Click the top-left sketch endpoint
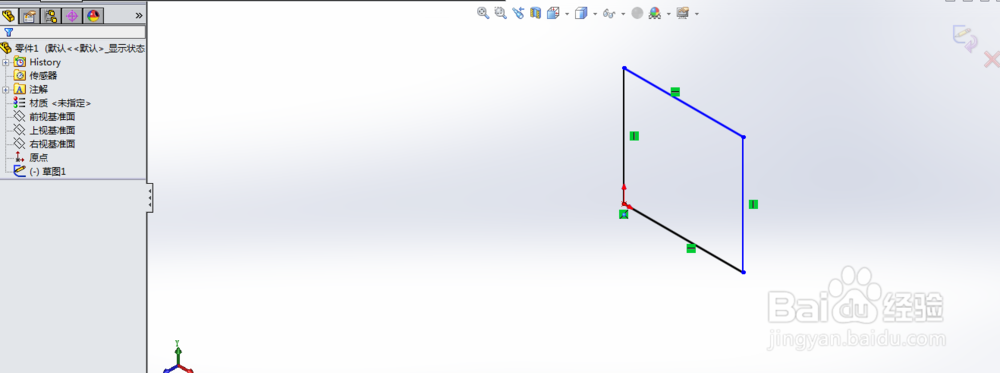Viewport: 1000px width, 373px height. click(624, 68)
